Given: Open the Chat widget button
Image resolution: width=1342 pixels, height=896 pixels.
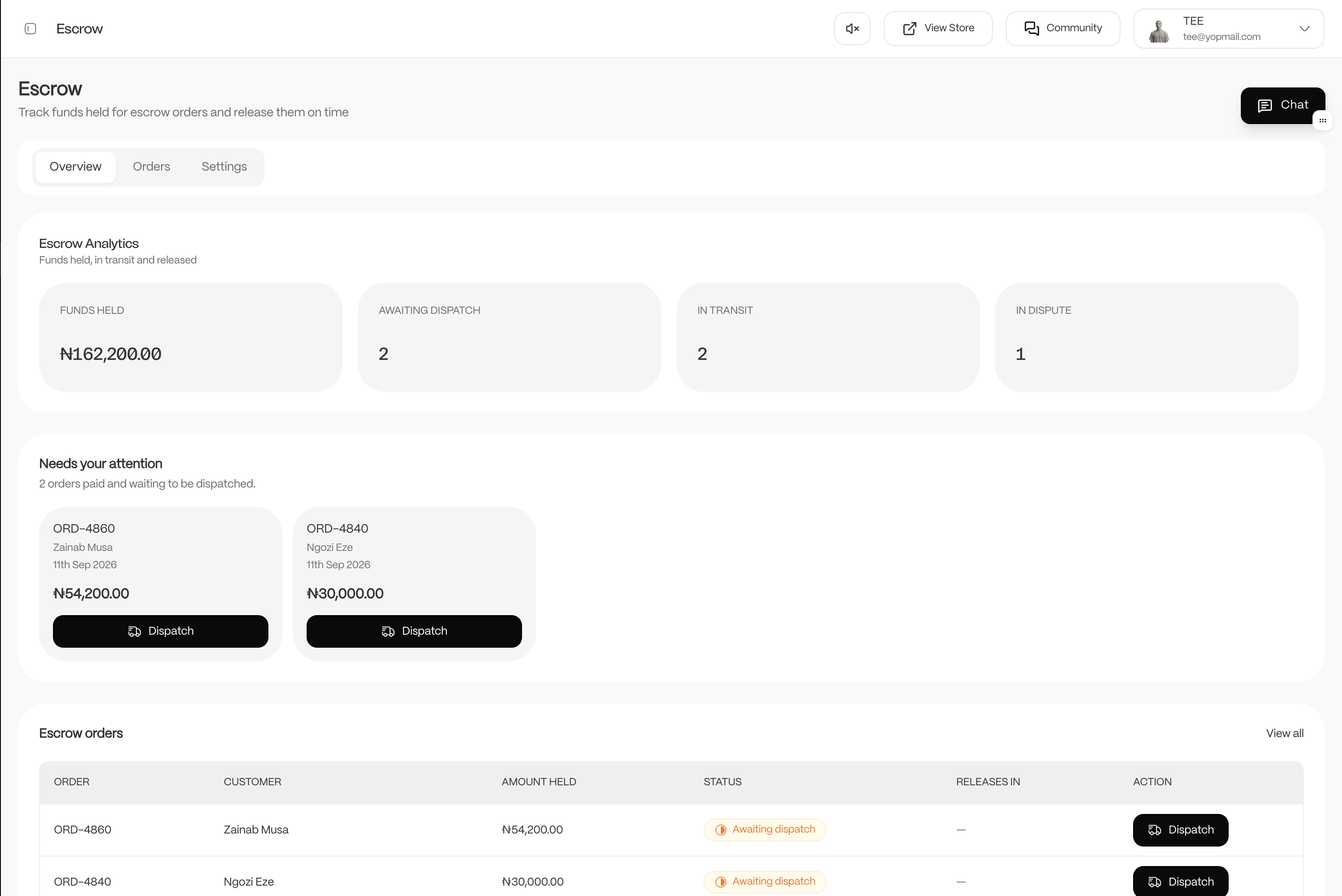Looking at the screenshot, I should (x=1283, y=105).
